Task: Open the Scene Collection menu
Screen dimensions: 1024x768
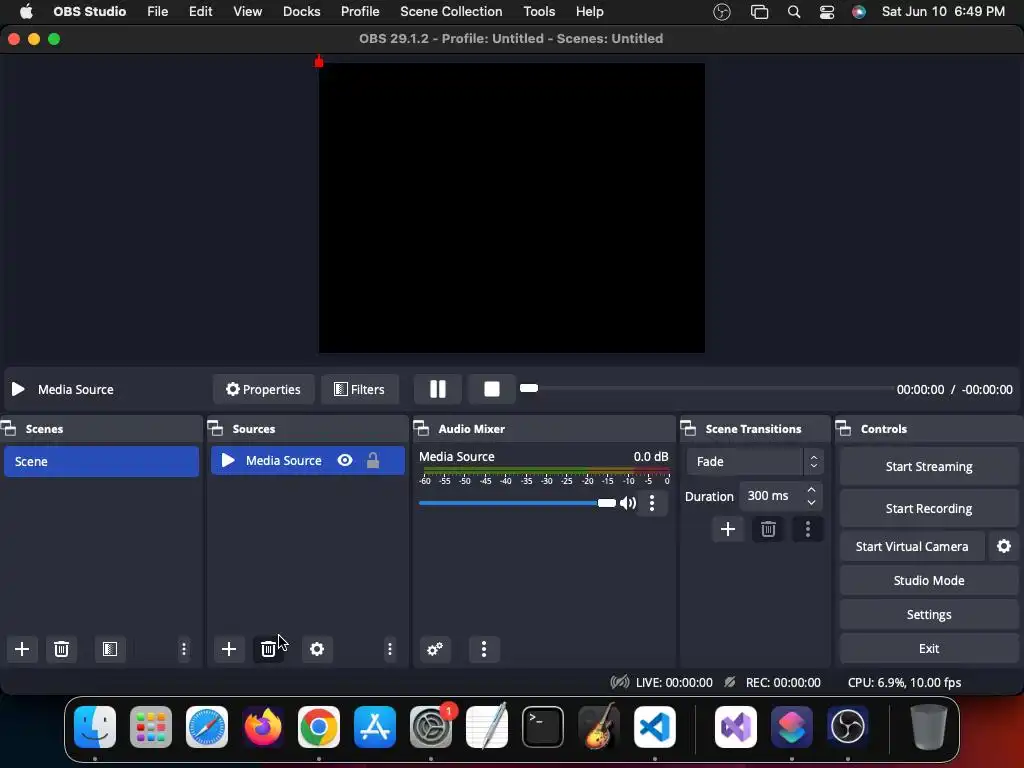Action: (x=451, y=12)
